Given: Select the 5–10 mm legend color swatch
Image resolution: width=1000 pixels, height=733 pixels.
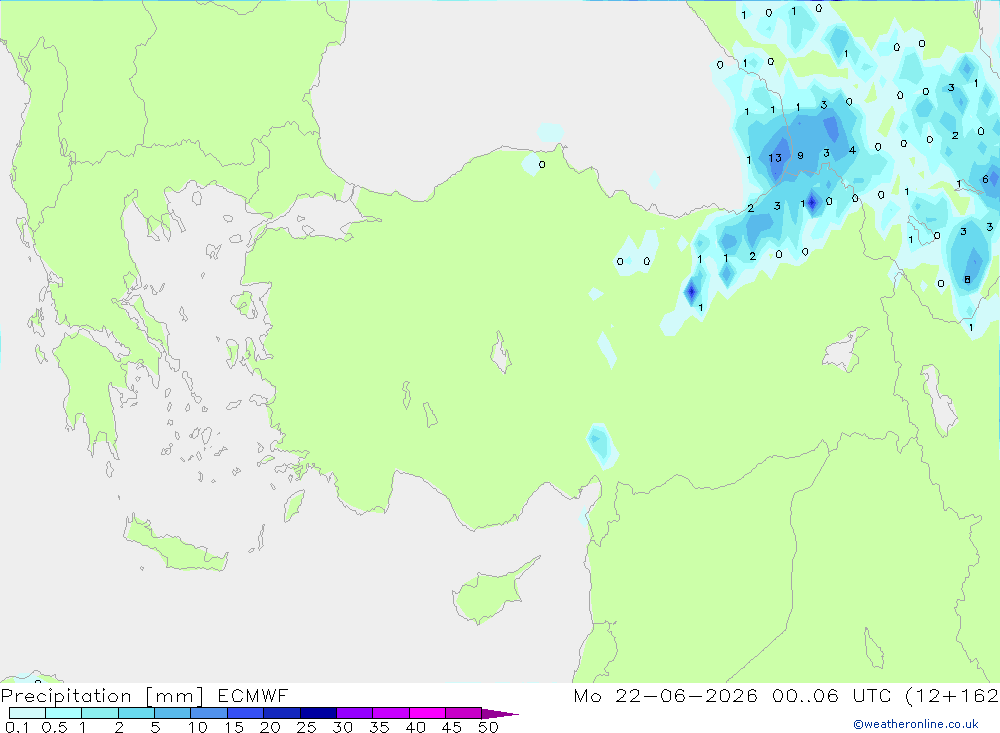Looking at the screenshot, I should [x=172, y=713].
